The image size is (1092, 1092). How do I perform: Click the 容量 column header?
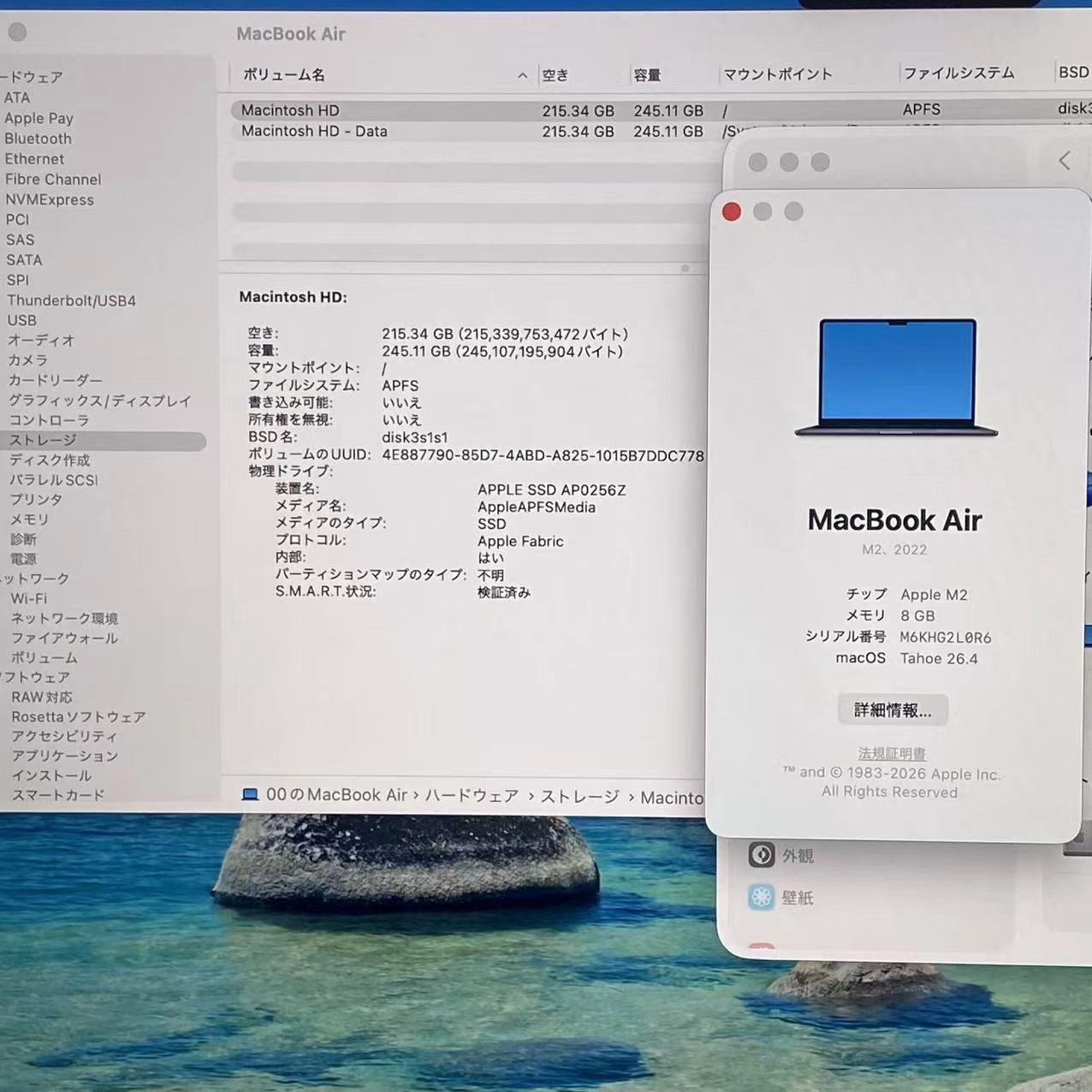tap(646, 74)
